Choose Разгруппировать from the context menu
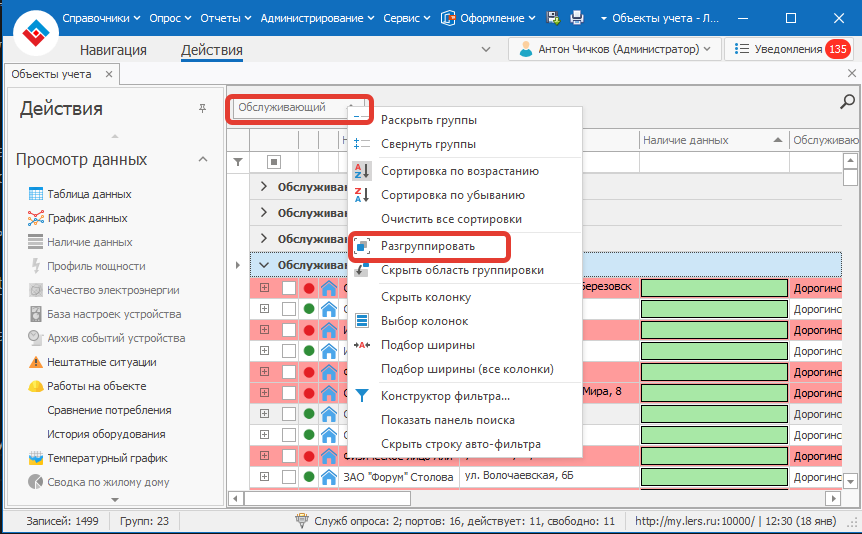Image resolution: width=862 pixels, height=534 pixels. tap(428, 246)
